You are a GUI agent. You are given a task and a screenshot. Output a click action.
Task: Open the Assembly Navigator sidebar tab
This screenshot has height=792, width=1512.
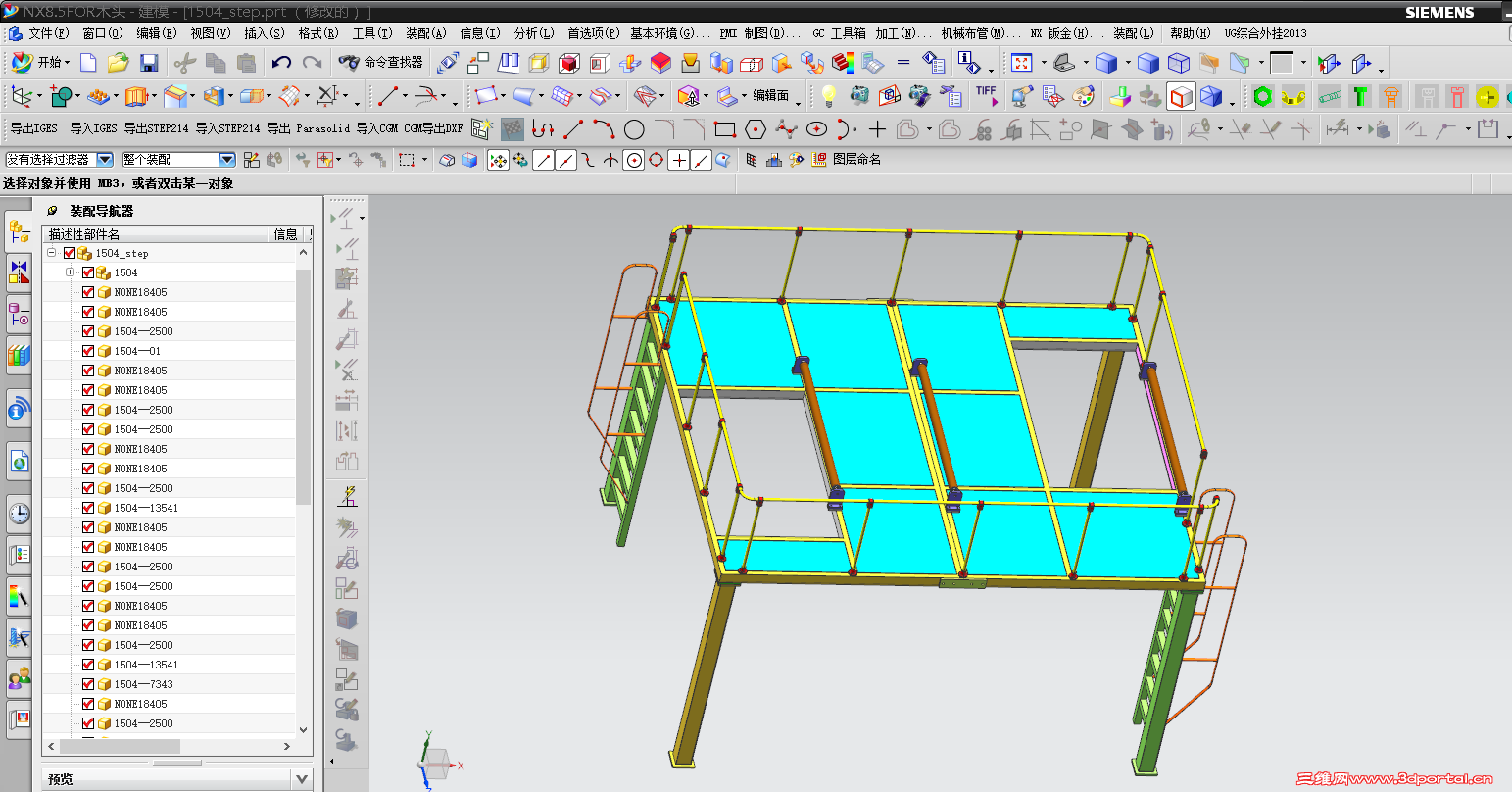tap(19, 231)
